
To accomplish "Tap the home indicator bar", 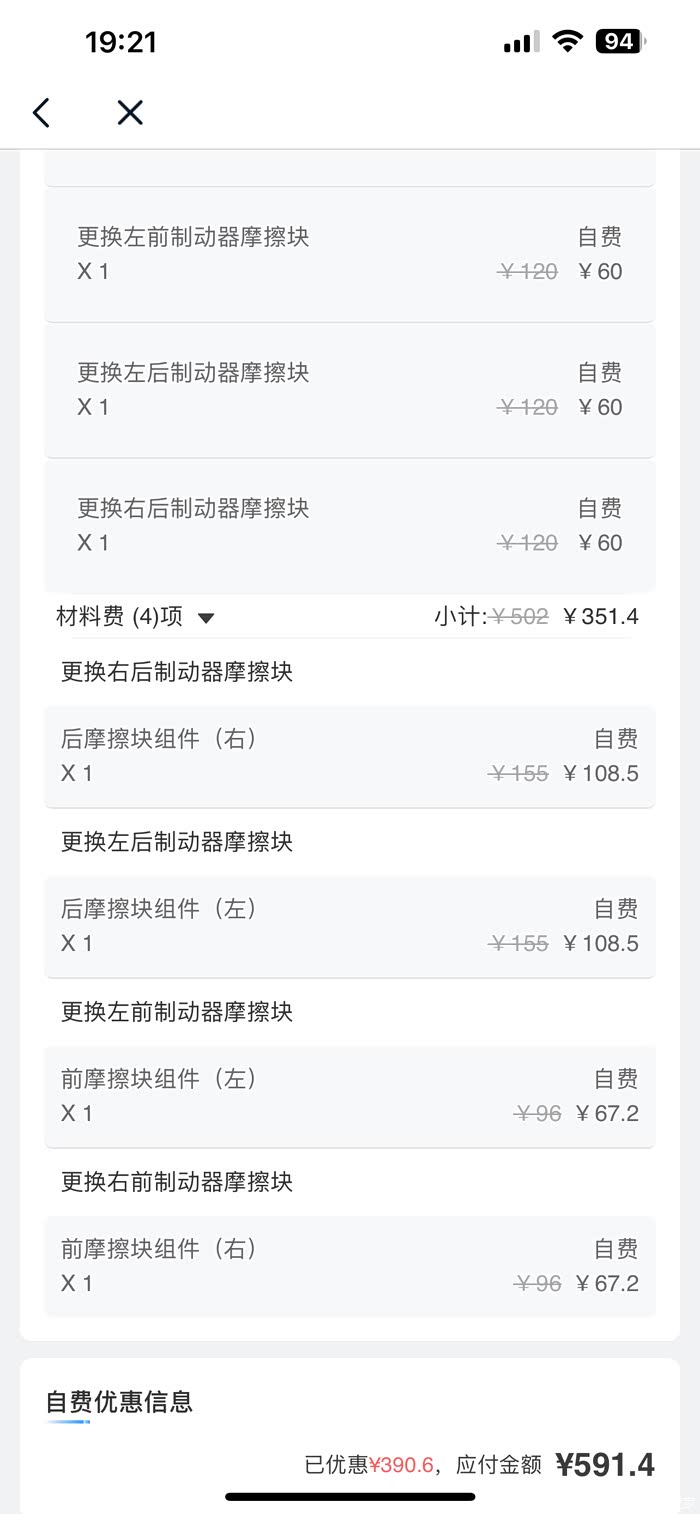I will [350, 1497].
